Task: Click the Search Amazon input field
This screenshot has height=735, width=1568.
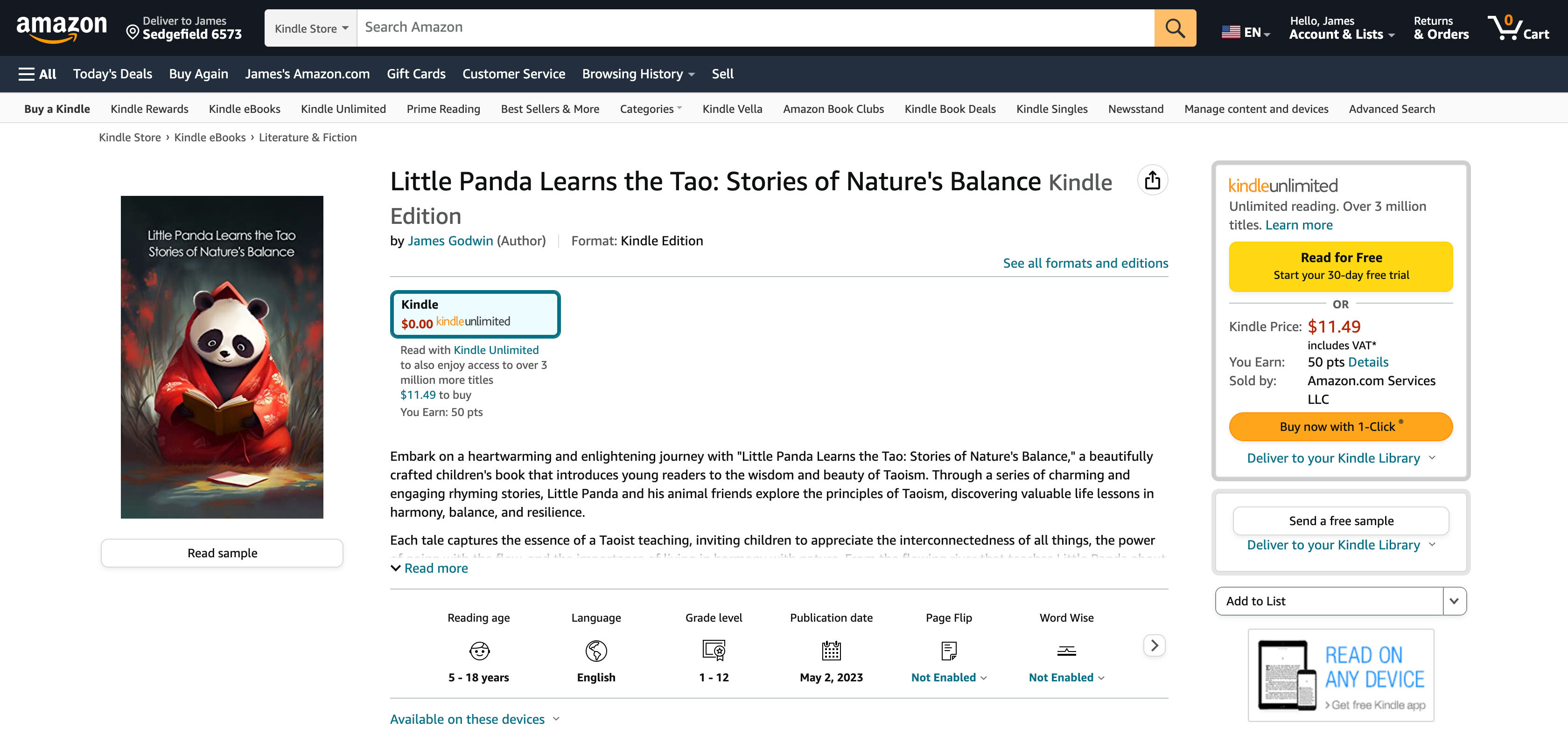Action: [756, 28]
